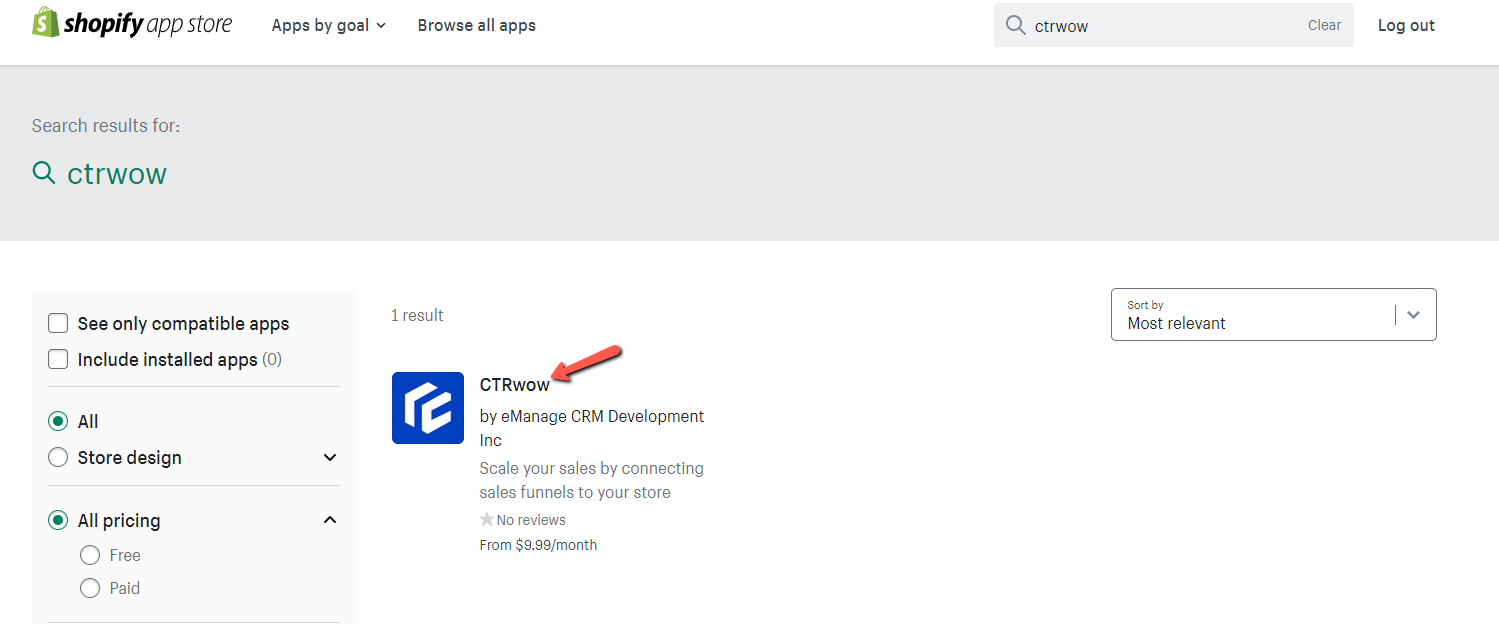
Task: Click the Log out link
Action: coord(1406,25)
